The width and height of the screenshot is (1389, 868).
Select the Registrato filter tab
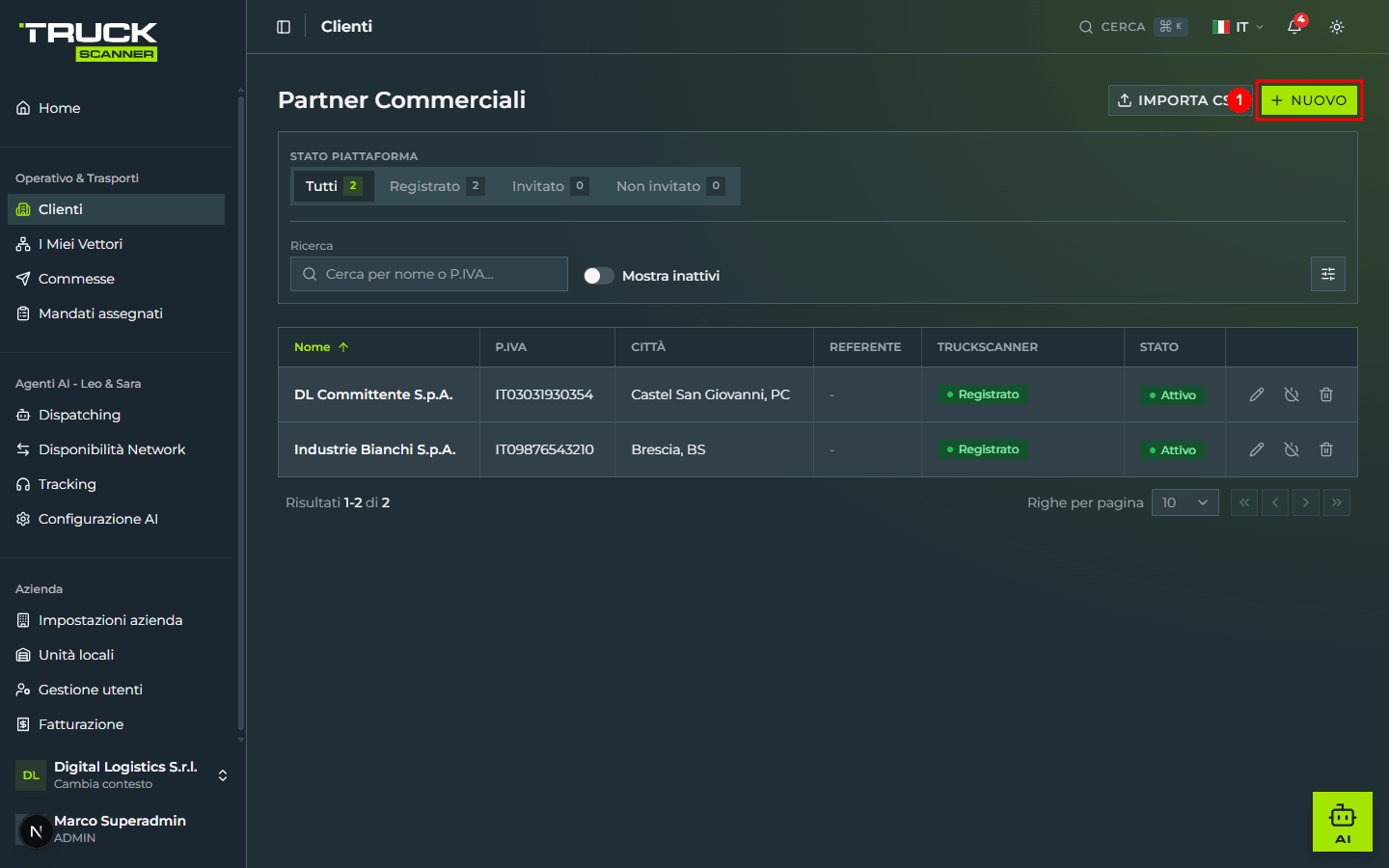[x=436, y=186]
